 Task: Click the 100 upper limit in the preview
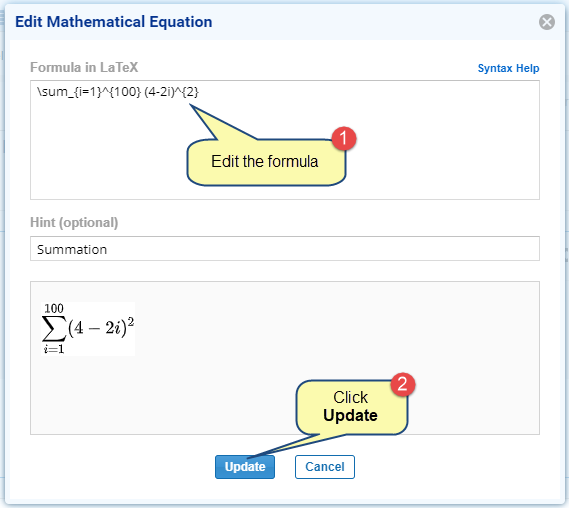54,308
